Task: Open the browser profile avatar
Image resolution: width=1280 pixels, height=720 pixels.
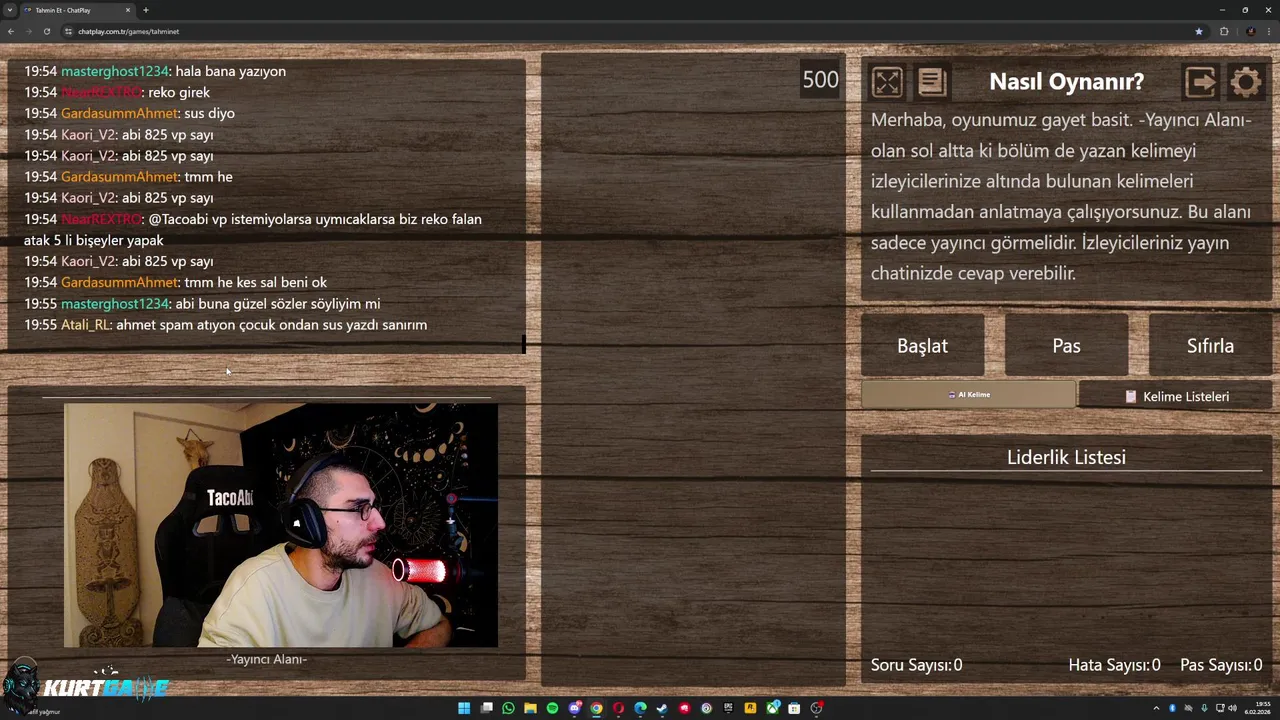Action: point(1250,31)
